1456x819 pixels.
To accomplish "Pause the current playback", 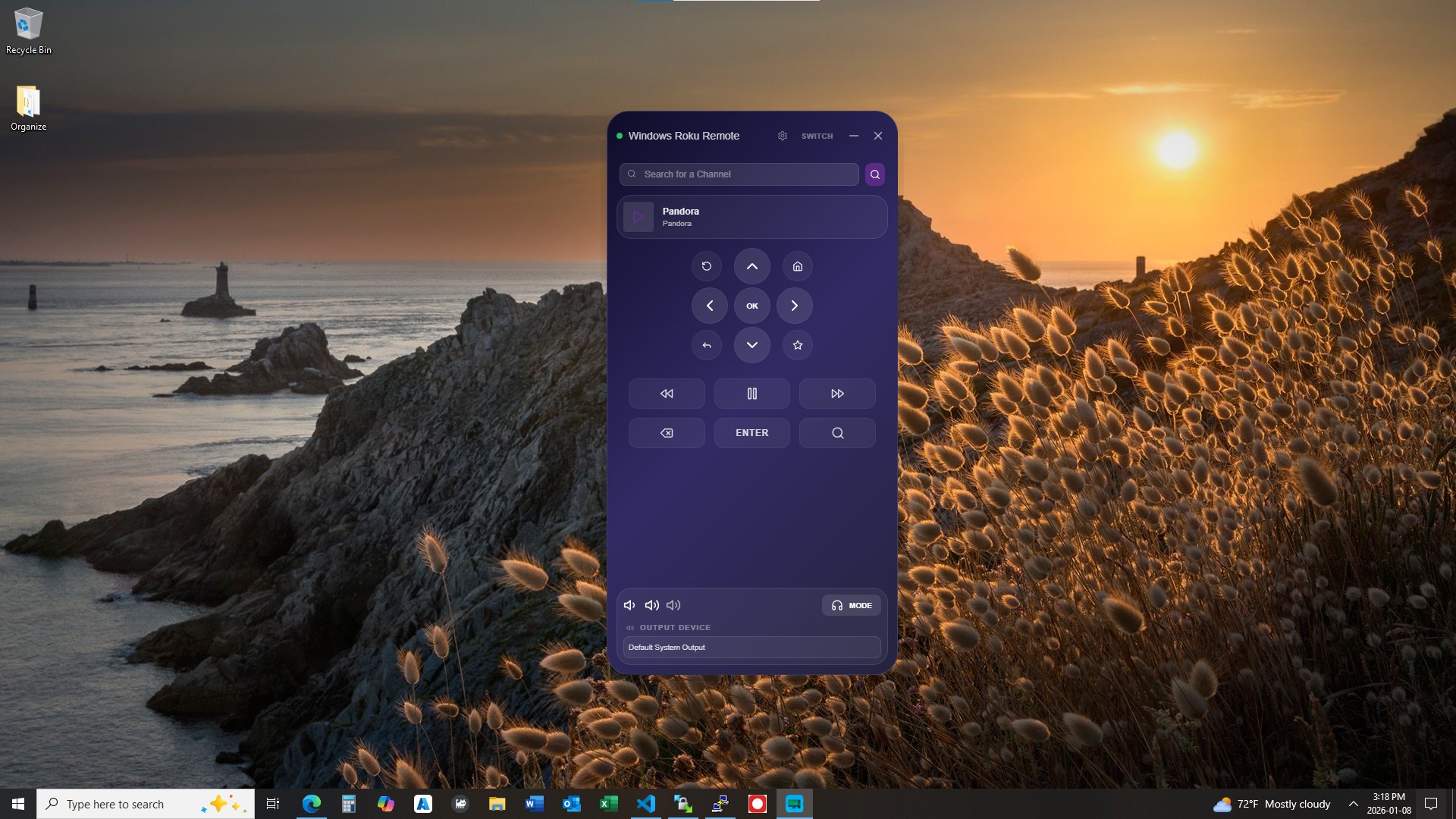I will tap(752, 393).
